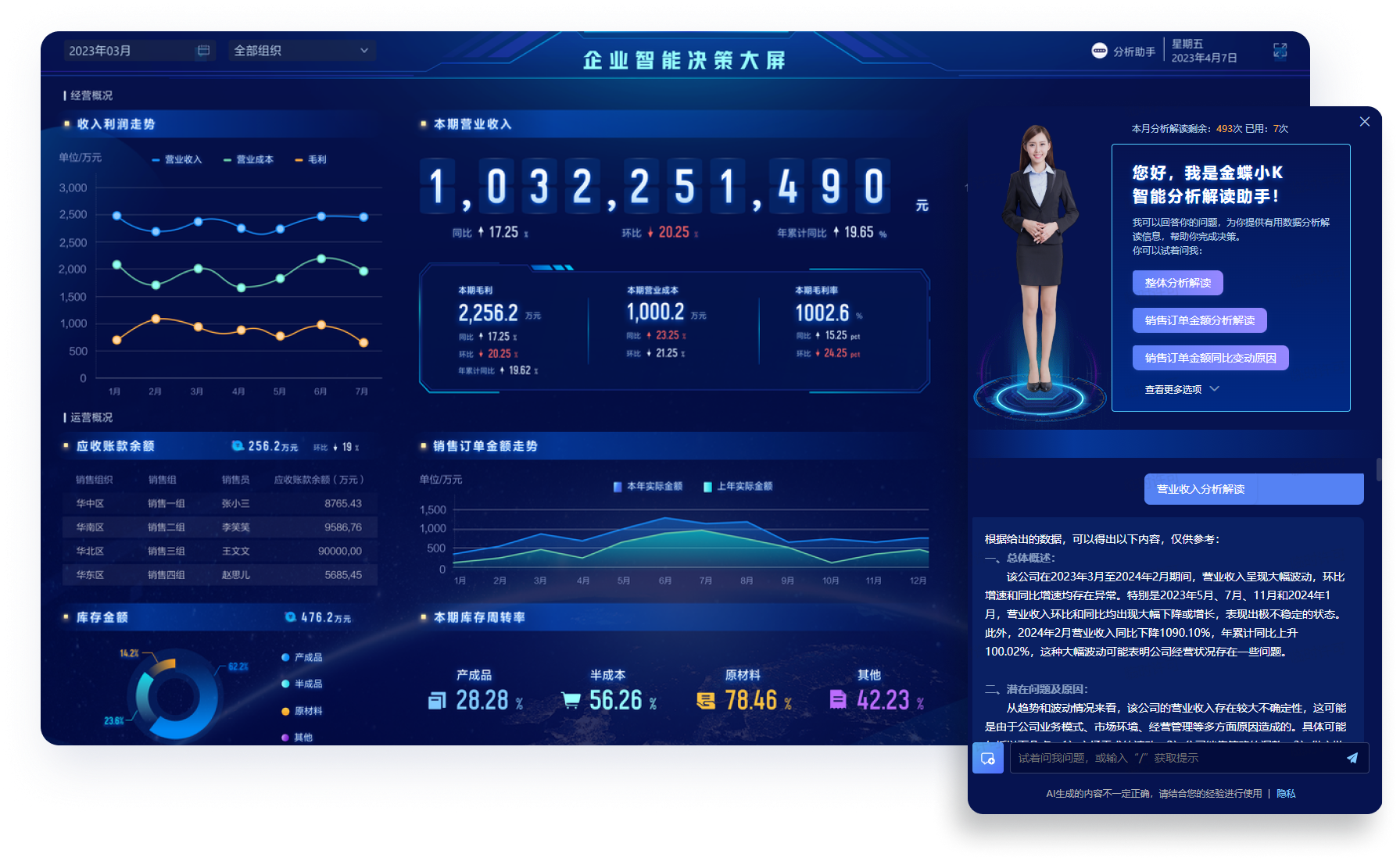This screenshot has width=1400, height=861.
Task: Click the fullscreen expand icon
Action: (x=1280, y=51)
